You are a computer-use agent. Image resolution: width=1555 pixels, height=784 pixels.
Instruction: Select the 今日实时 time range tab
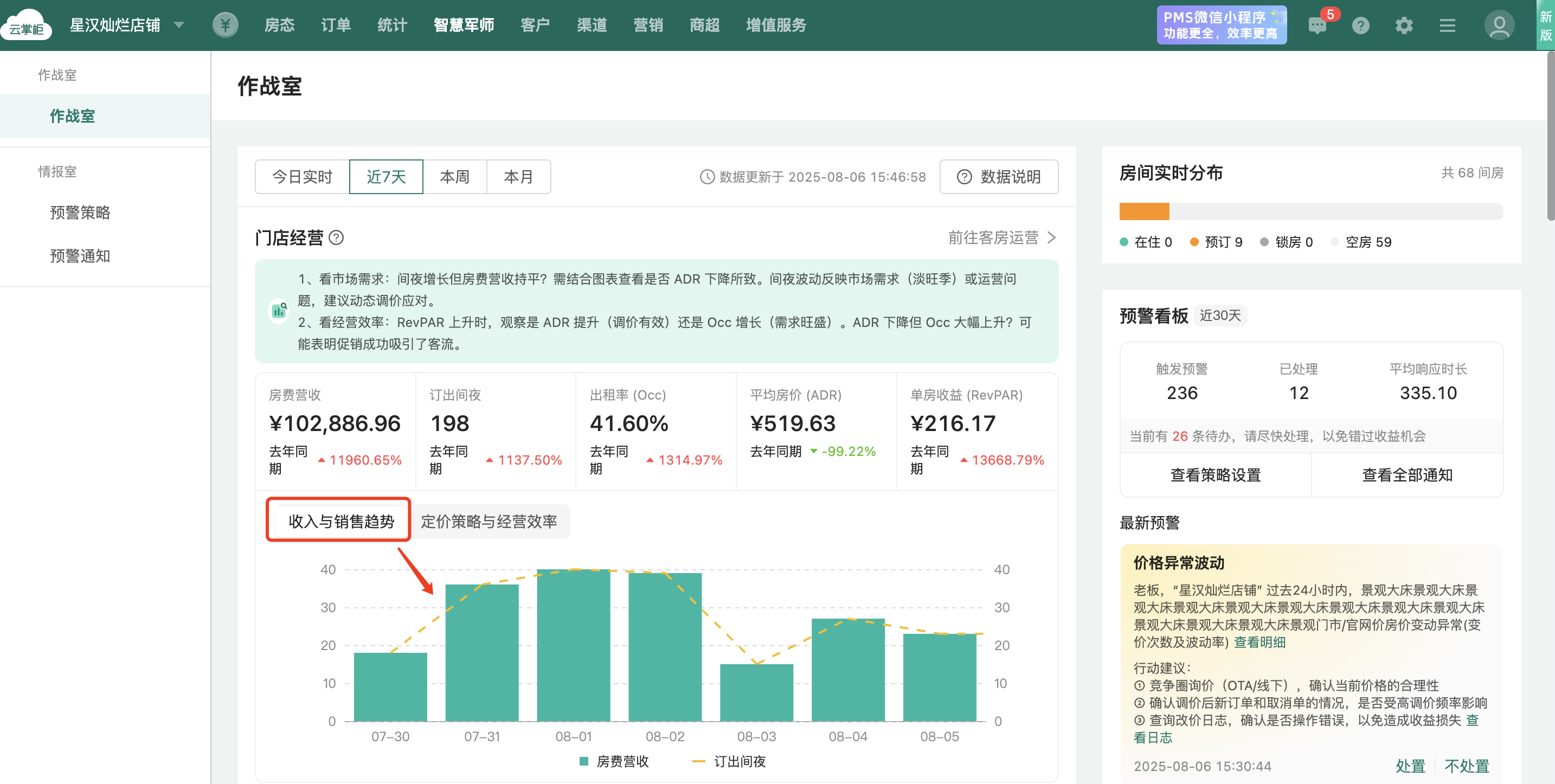303,177
